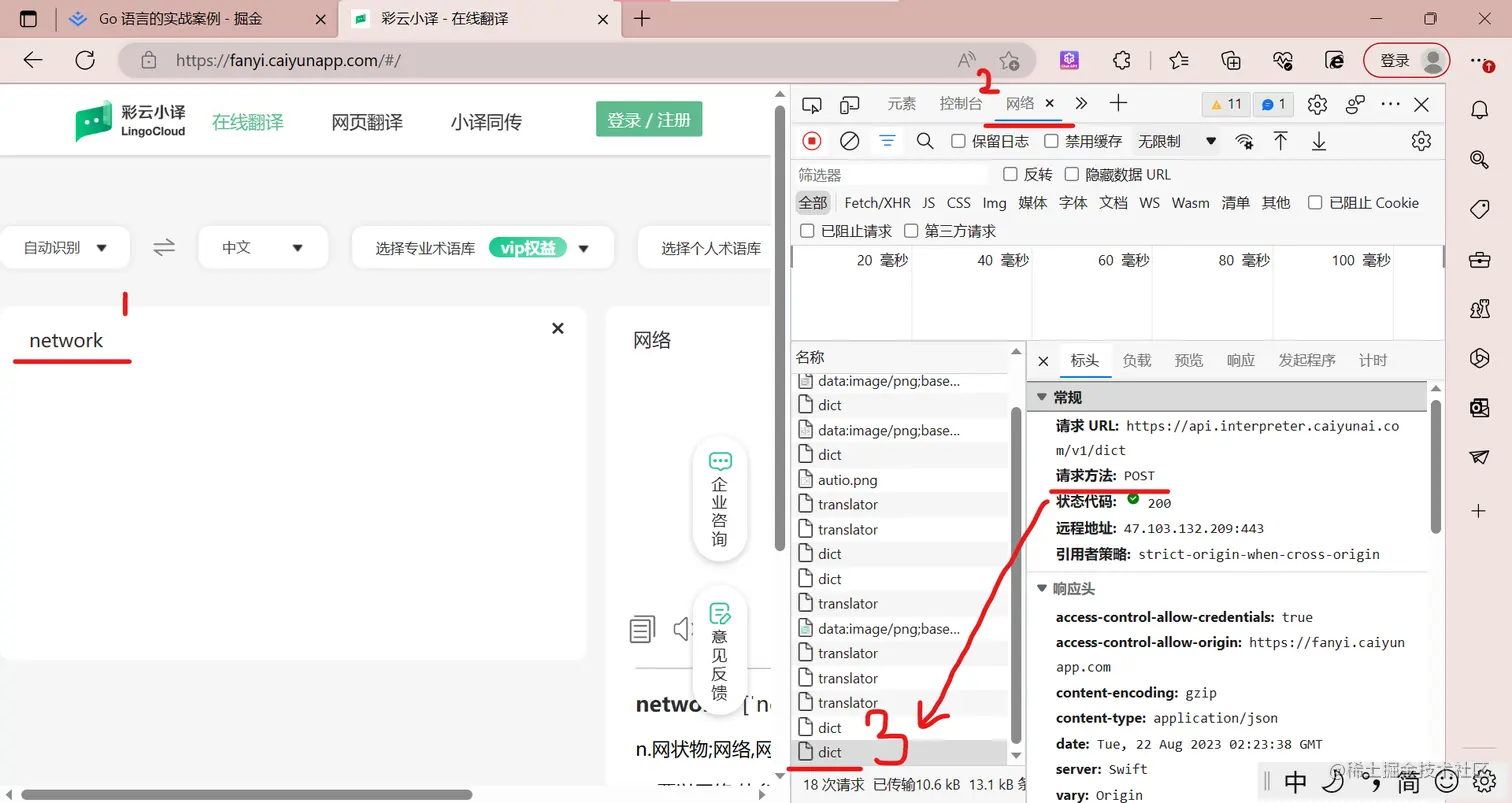Open the 响应 request tab
This screenshot has height=803, width=1512.
pyautogui.click(x=1241, y=360)
